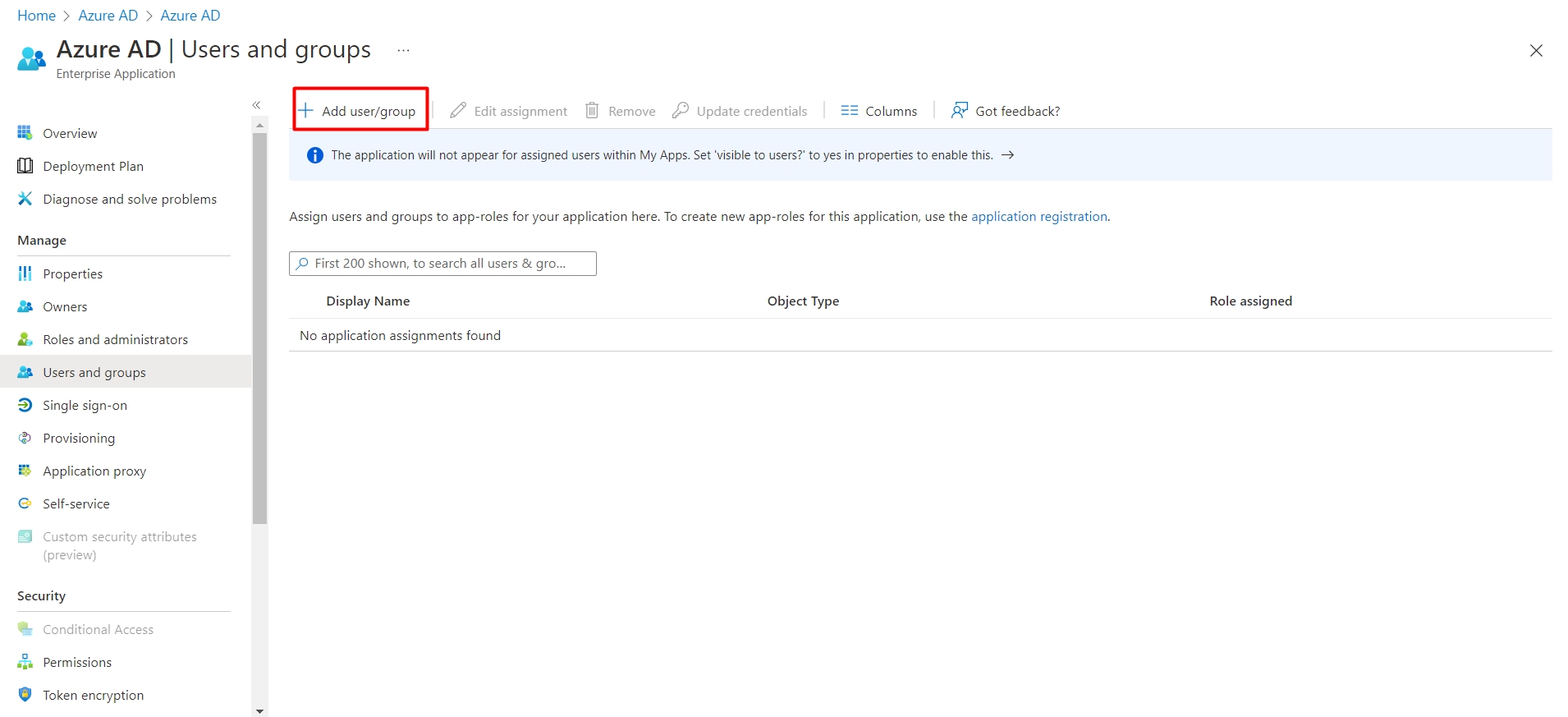This screenshot has height=717, width=1568.
Task: Open Overview in the left menu
Action: 70,133
